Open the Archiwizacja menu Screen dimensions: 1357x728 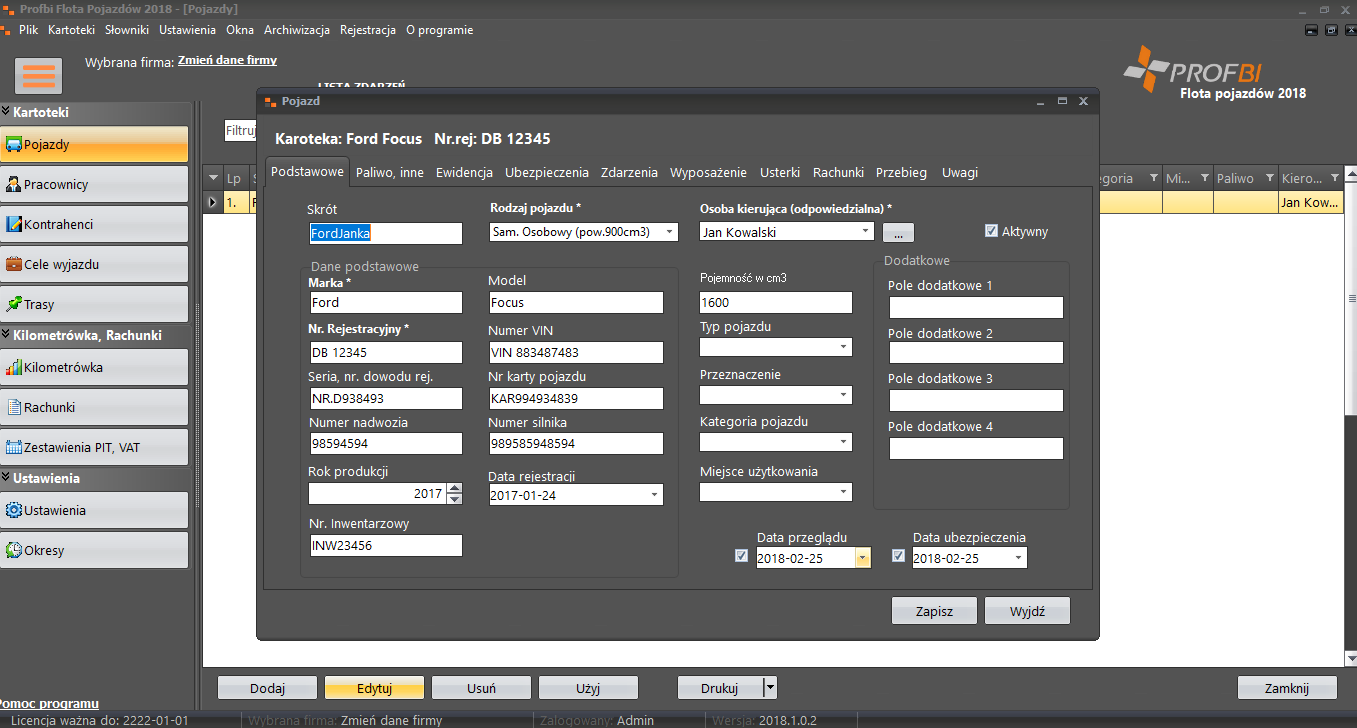(297, 30)
